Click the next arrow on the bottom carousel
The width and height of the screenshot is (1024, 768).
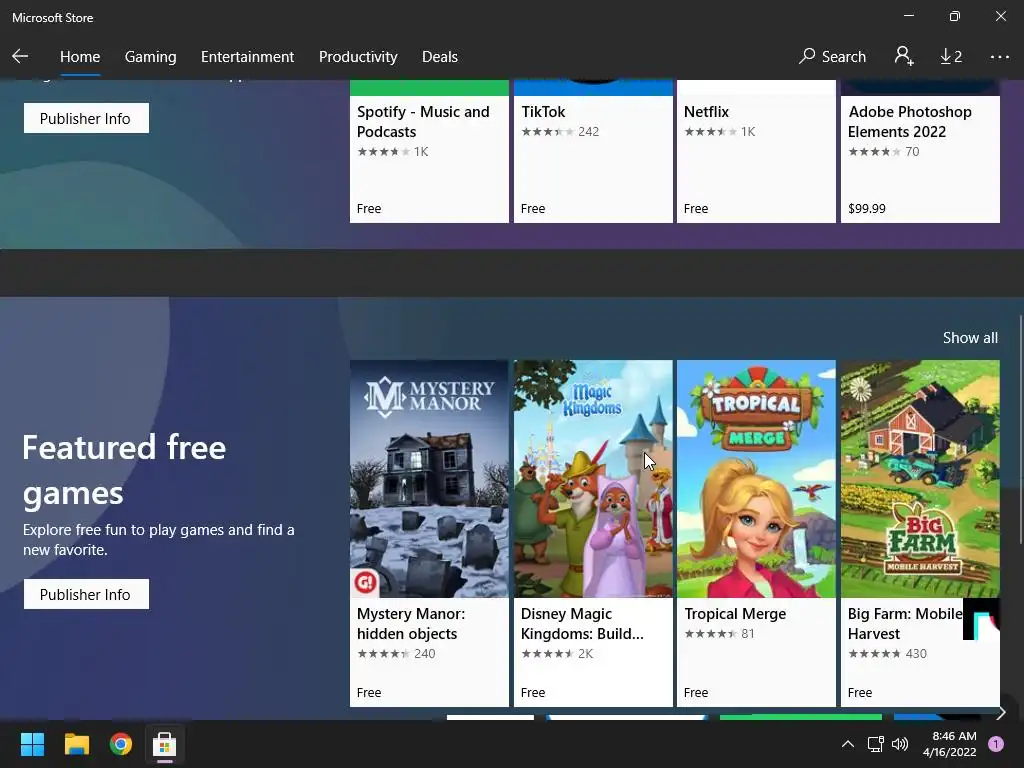pyautogui.click(x=1001, y=712)
